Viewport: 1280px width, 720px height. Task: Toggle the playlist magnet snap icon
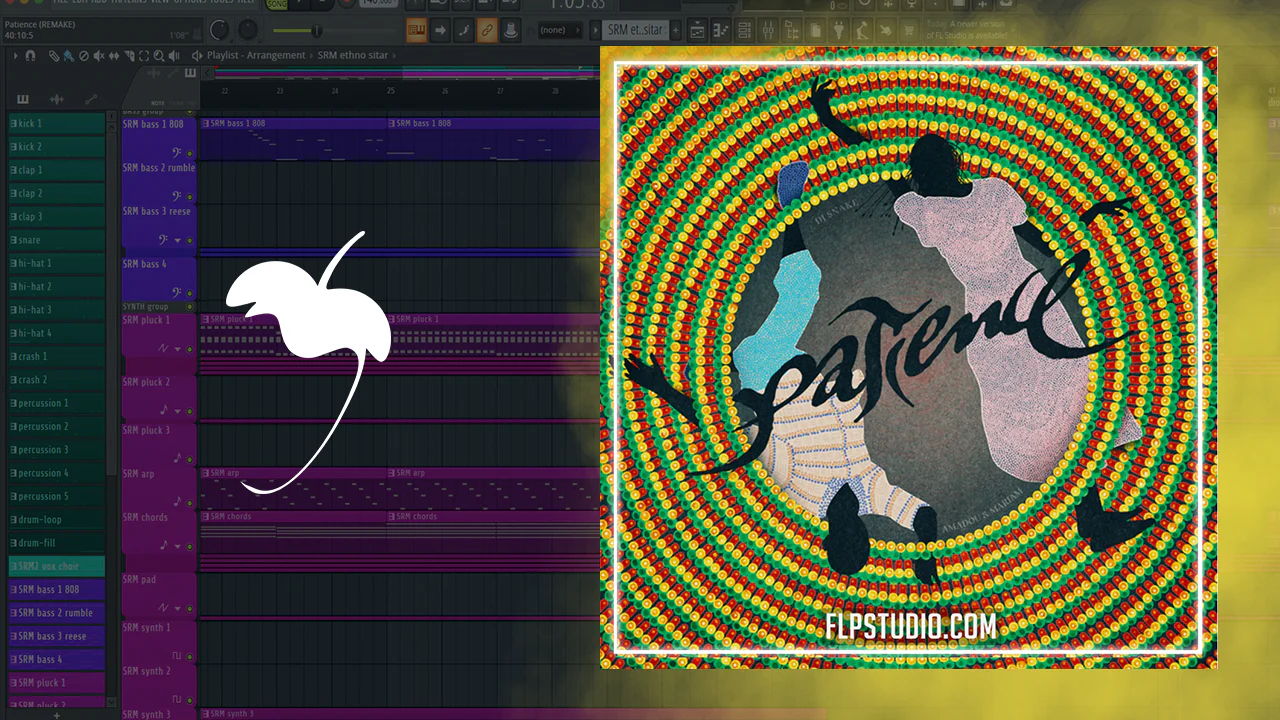30,56
